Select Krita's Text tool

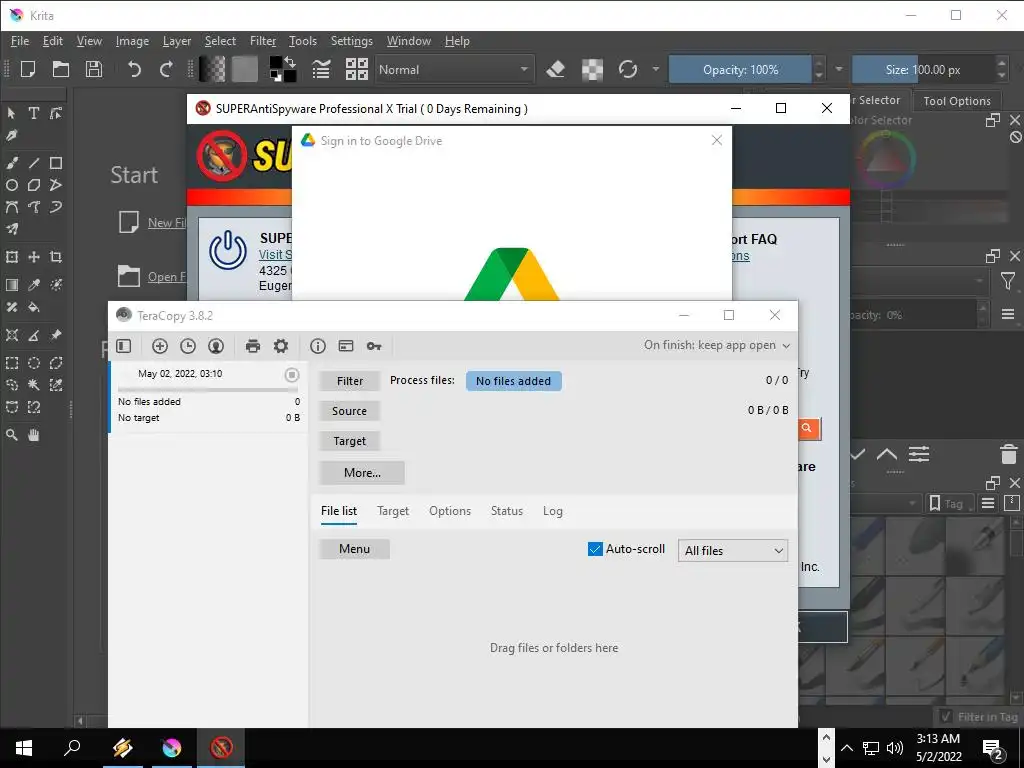click(33, 114)
